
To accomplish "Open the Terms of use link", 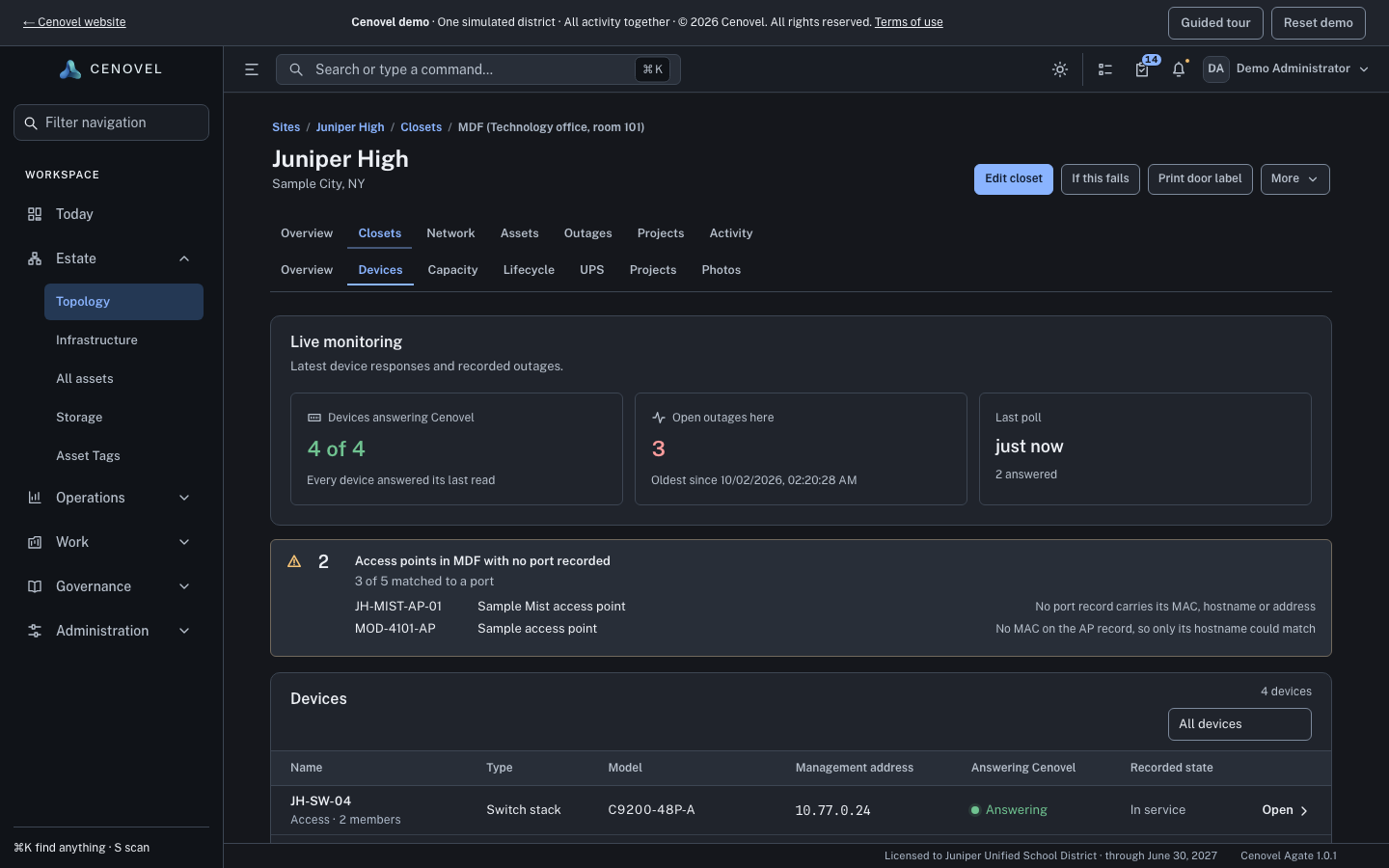I will coord(909,22).
